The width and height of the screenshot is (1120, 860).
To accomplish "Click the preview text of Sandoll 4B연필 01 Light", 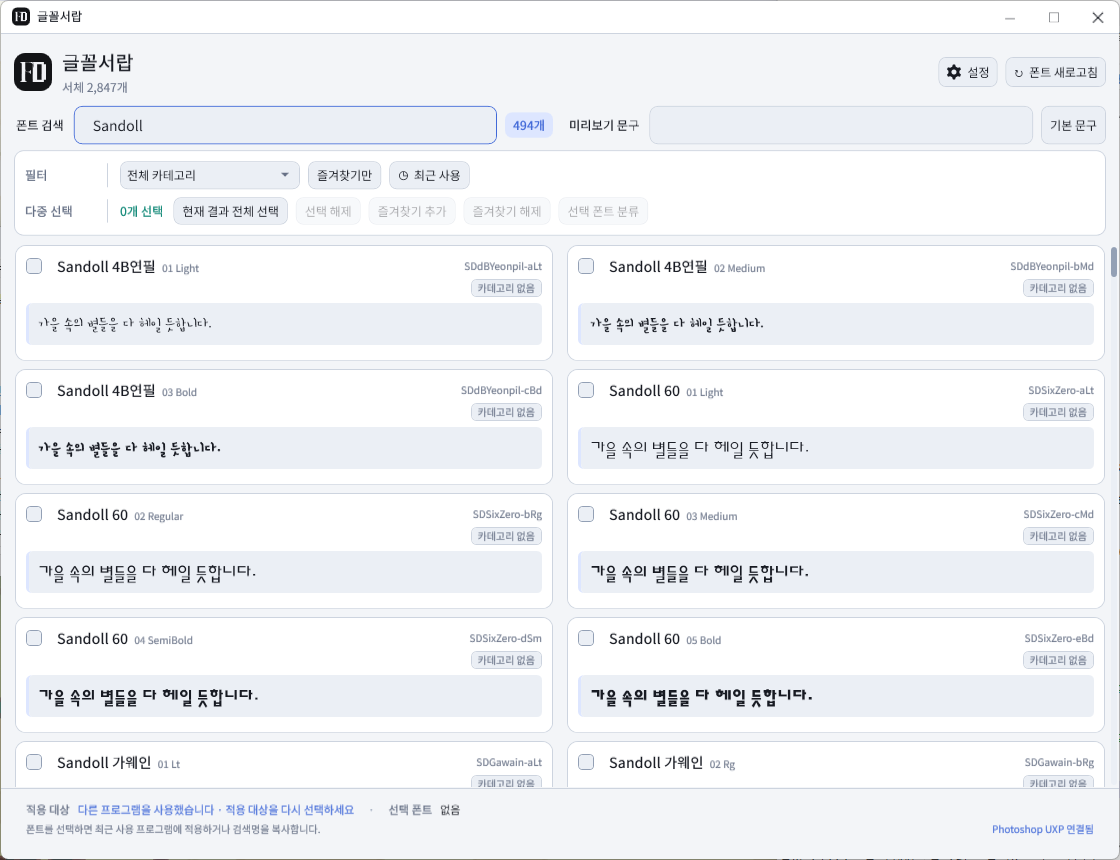I will (125, 324).
